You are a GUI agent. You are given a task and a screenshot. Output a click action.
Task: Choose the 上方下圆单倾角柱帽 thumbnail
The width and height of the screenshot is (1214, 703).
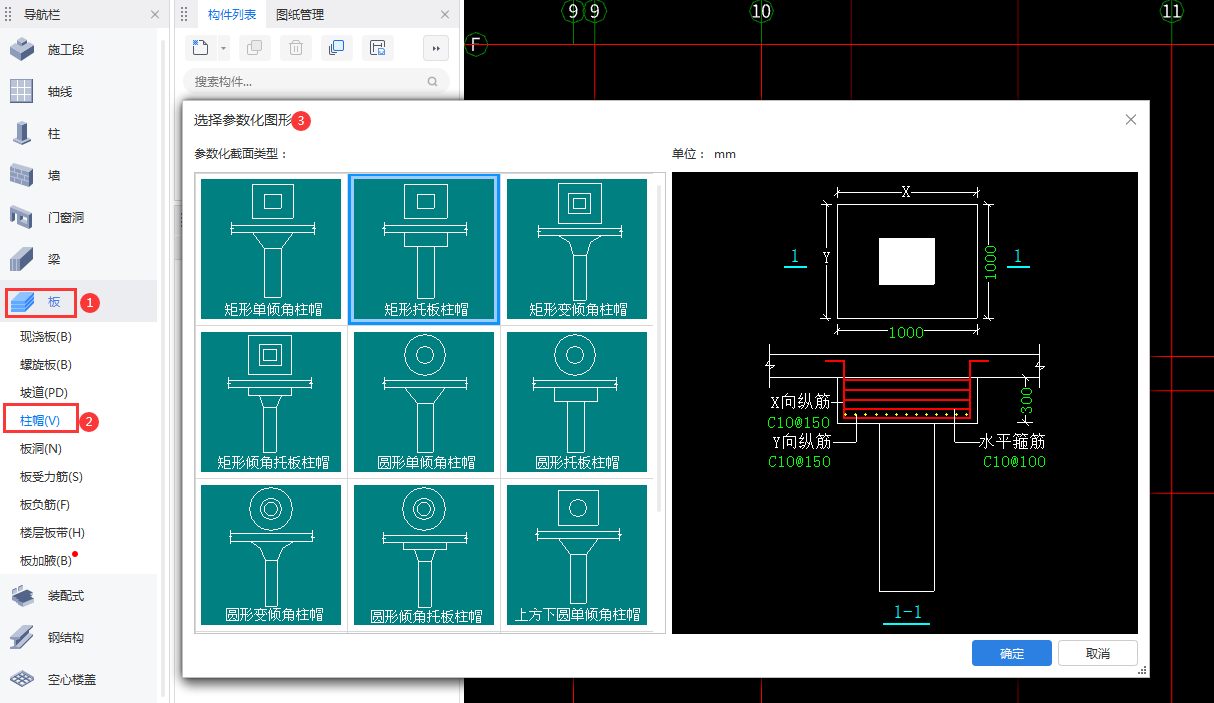[x=577, y=555]
